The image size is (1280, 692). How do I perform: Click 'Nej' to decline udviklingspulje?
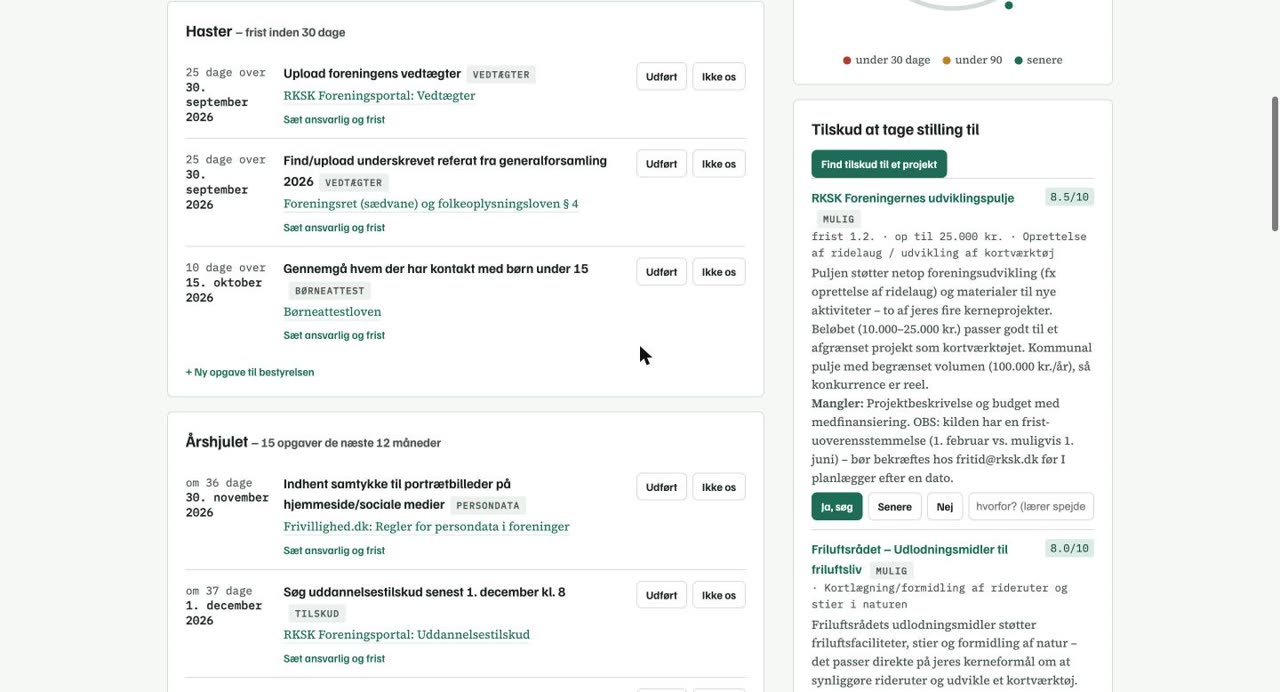[945, 506]
